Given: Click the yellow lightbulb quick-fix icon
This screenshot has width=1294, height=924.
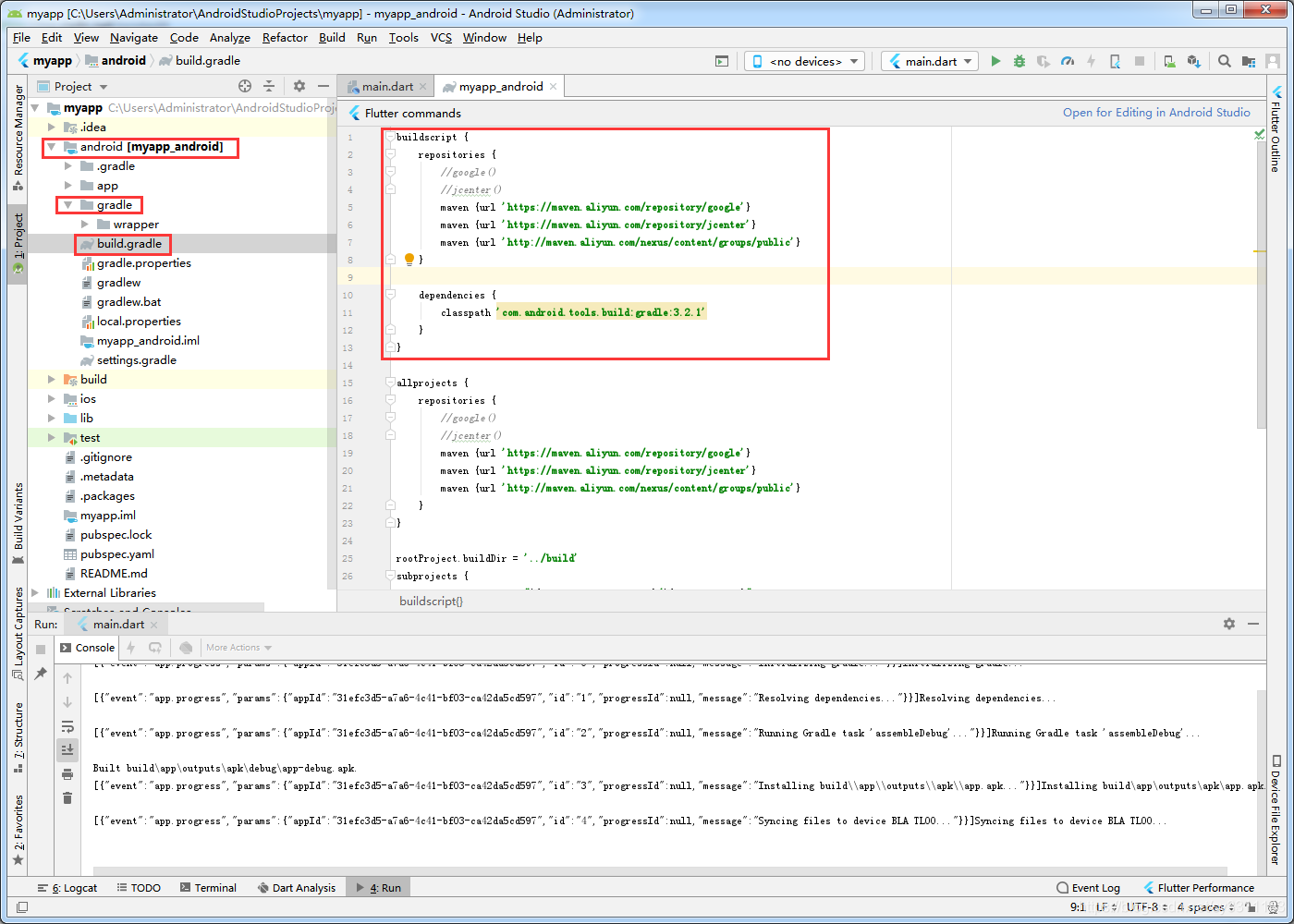Looking at the screenshot, I should click(409, 260).
